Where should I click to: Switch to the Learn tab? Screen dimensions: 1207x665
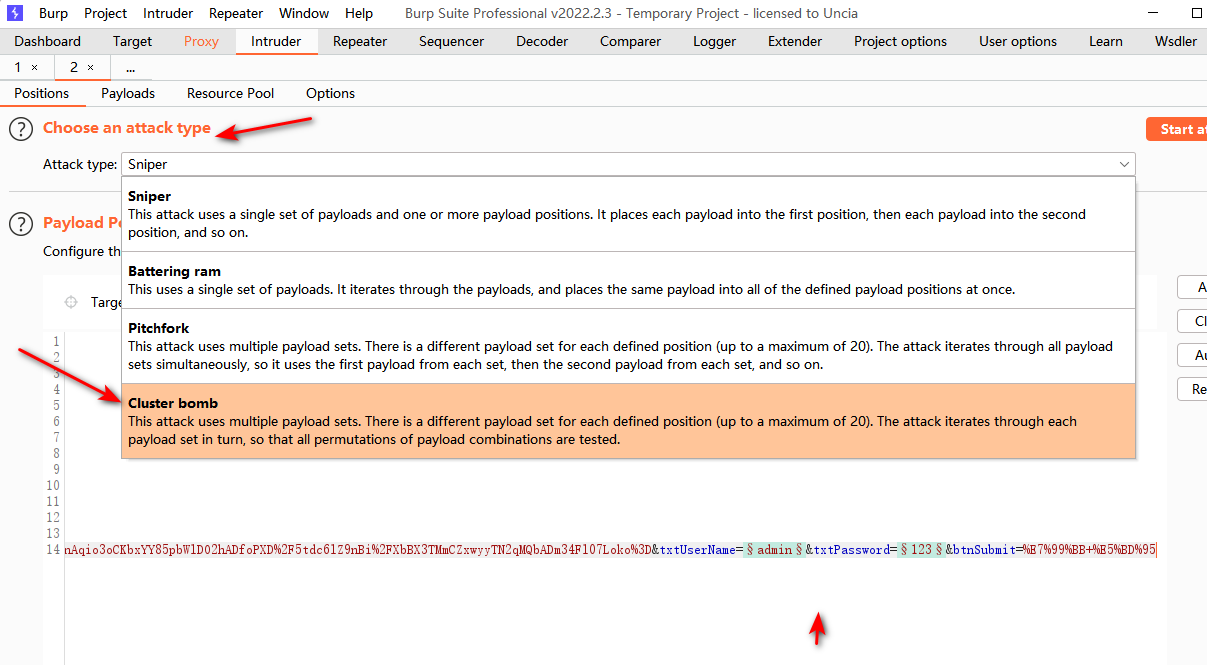[1105, 41]
